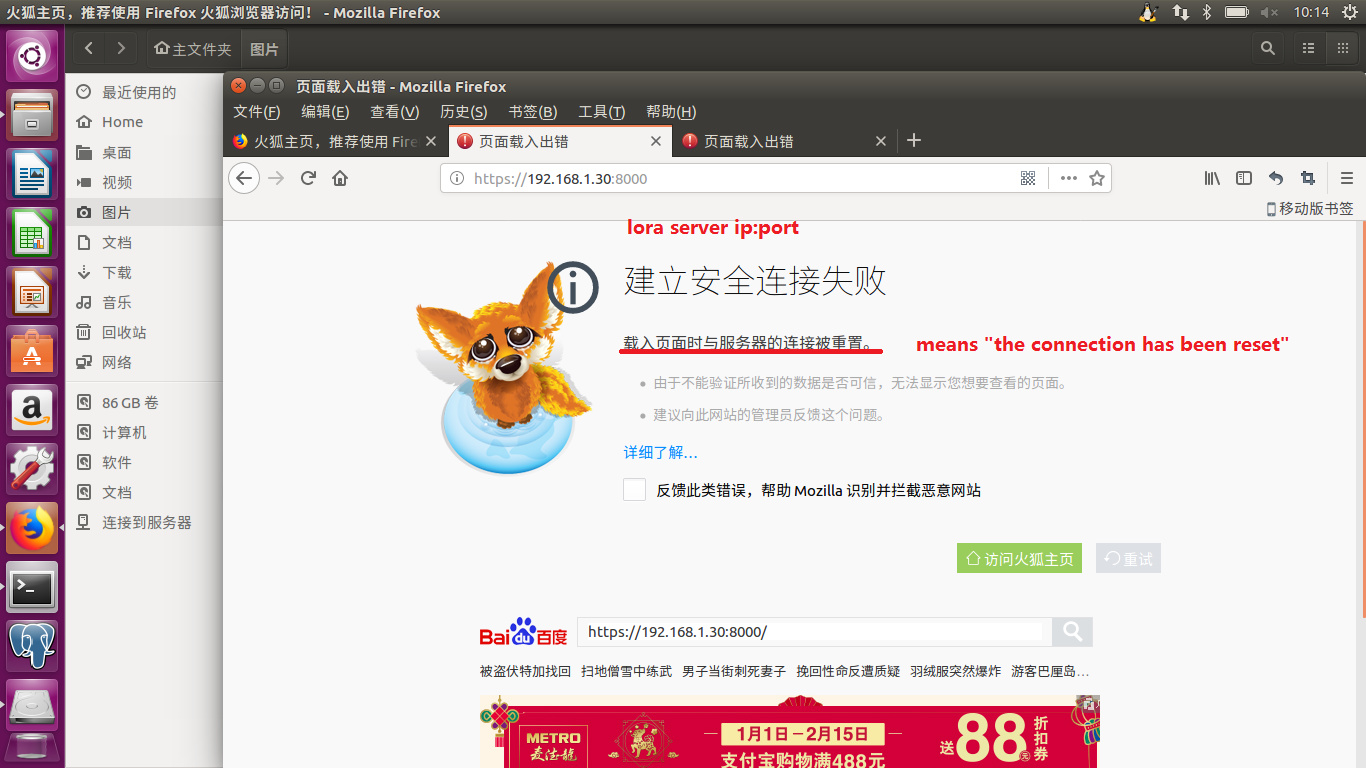Select 回收站 in file manager sidebar

(143, 332)
